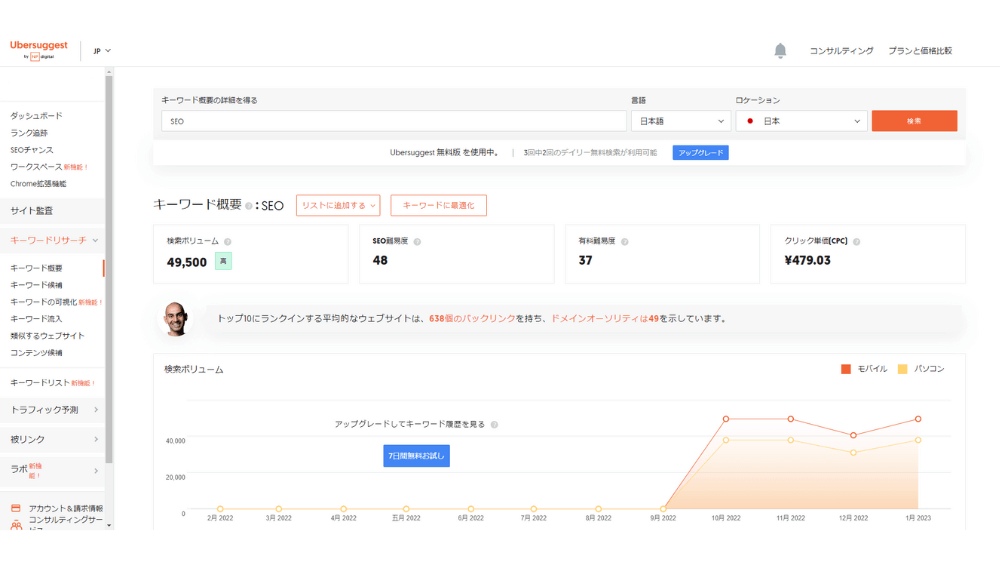
Task: Click the キーワードに最適化 button
Action: coord(438,205)
